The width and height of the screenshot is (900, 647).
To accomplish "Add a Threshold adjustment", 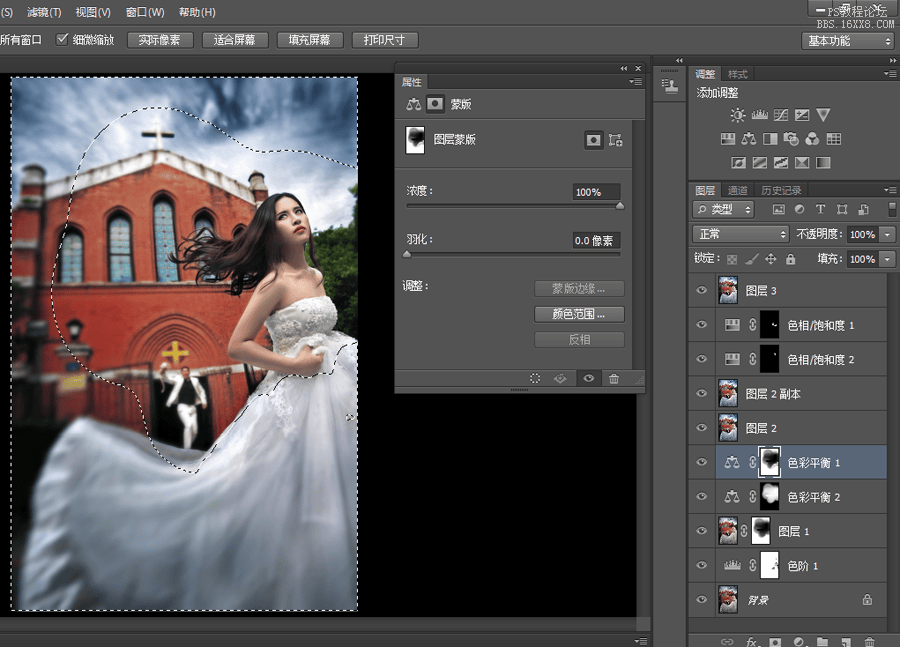I will [x=781, y=163].
